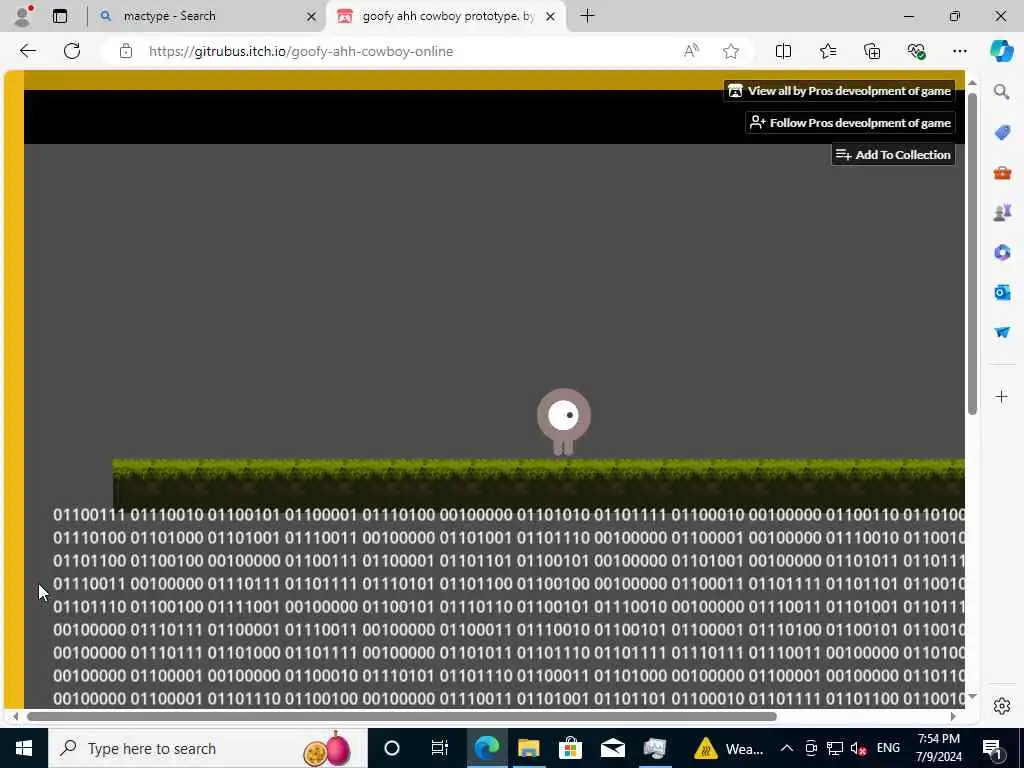Click the Edge profile icon
Image resolution: width=1024 pixels, height=768 pixels.
[23, 16]
